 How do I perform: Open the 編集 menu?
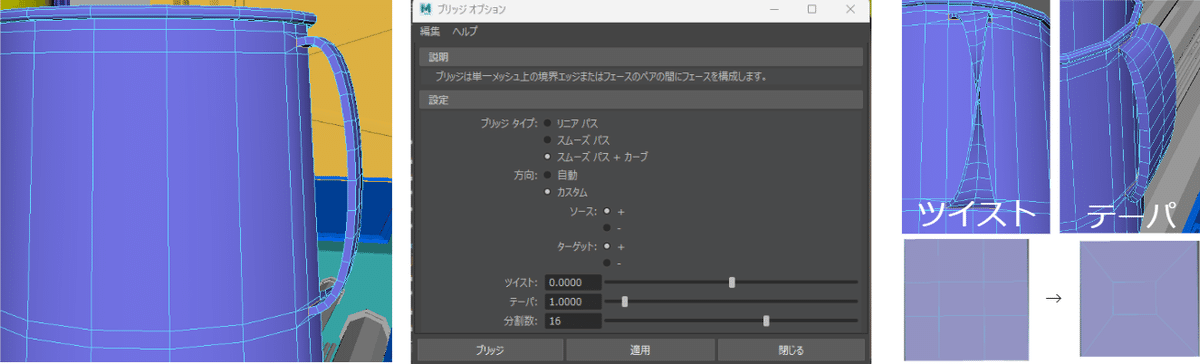point(430,32)
